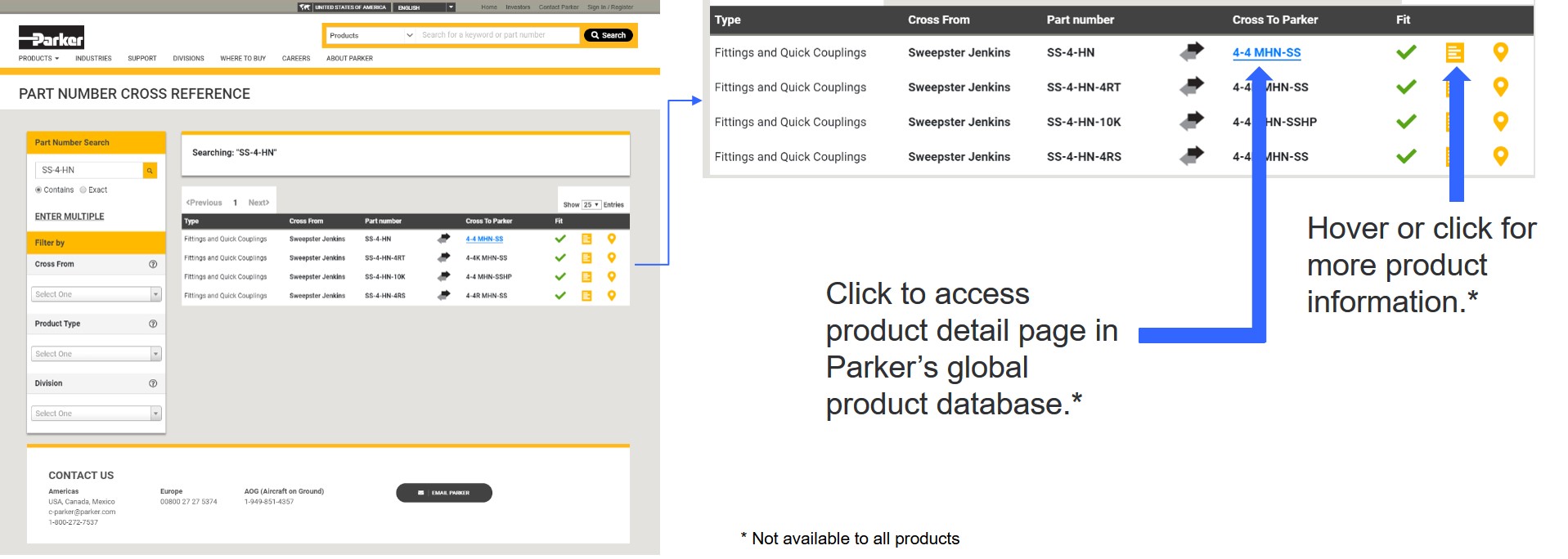Click the Parker logo
1568x559 pixels.
[51, 38]
